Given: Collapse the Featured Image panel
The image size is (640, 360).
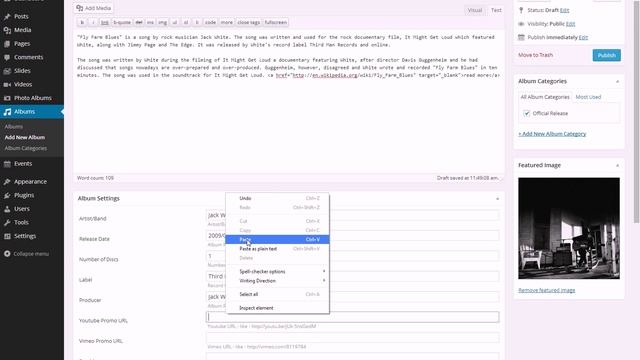Looking at the screenshot, I should click(x=617, y=166).
